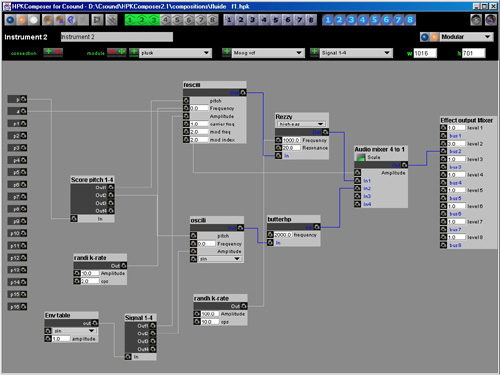Screen dimensions: 500x375
Task: Click the In port of Rezzy module
Action: point(278,156)
